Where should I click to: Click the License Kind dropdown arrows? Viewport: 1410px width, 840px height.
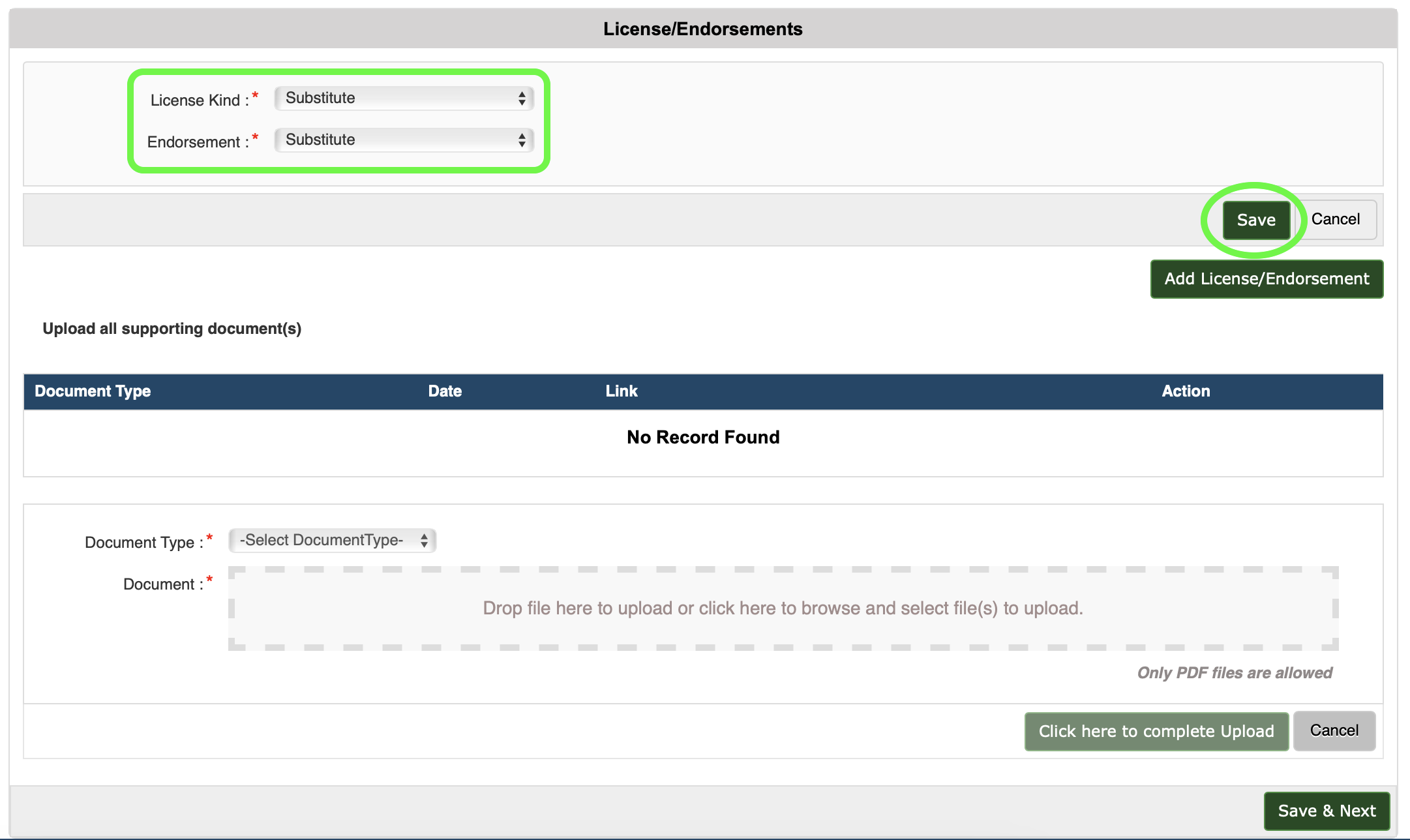pyautogui.click(x=522, y=98)
